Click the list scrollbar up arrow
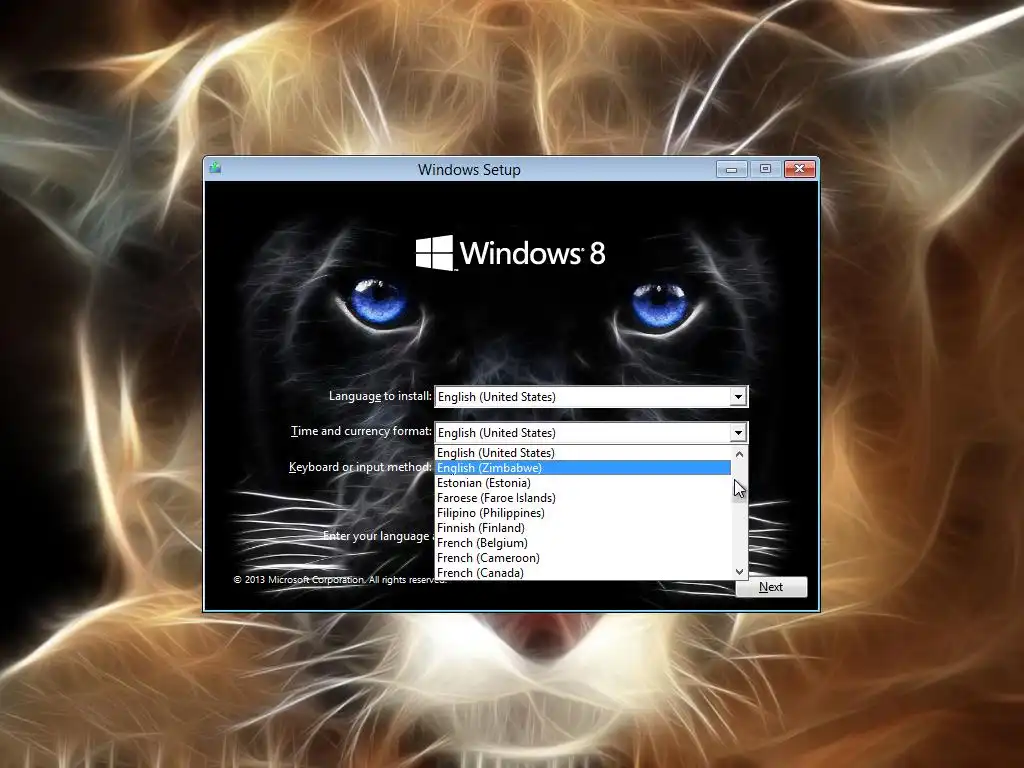The image size is (1024, 768). click(x=739, y=454)
